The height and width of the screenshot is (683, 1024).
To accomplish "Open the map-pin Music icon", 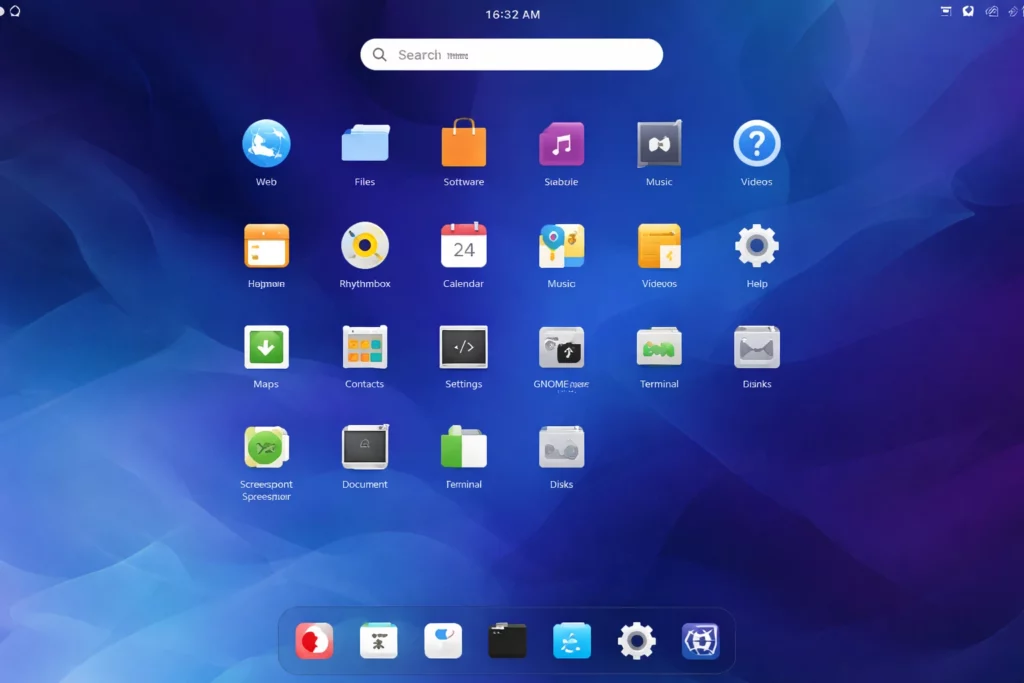I will coord(562,246).
